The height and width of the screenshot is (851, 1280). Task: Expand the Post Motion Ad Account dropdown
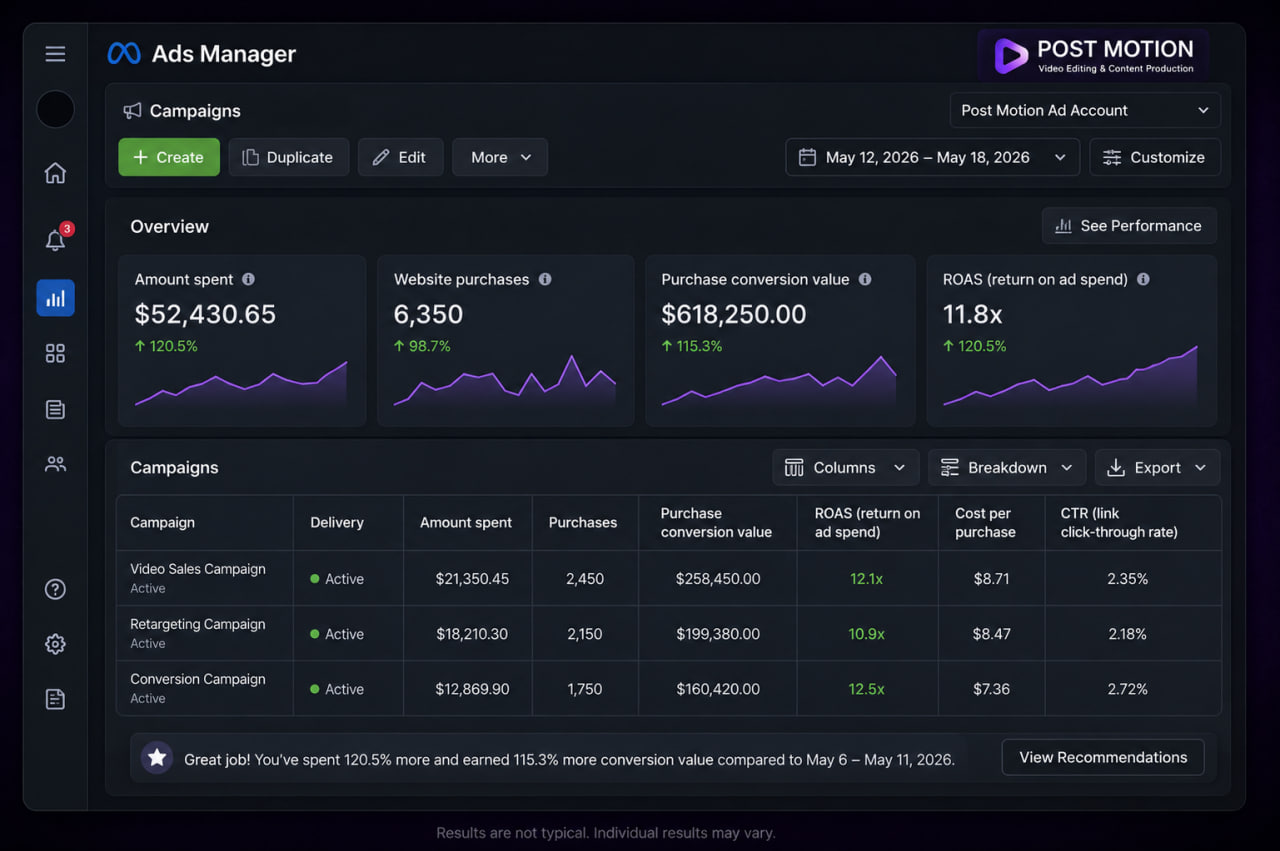1085,110
